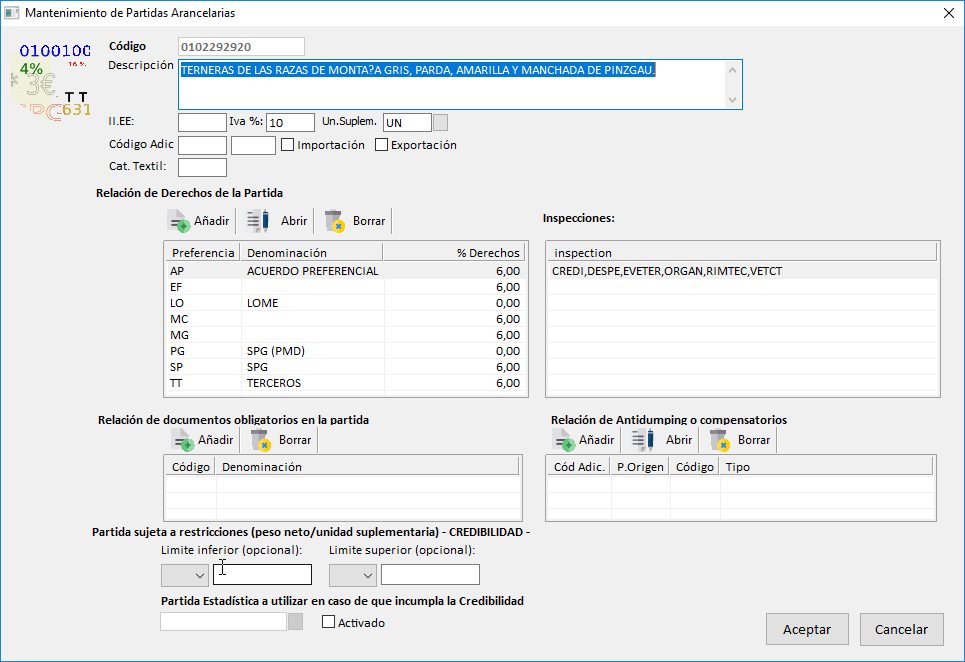Sort by the Preferencia column header
The width and height of the screenshot is (965, 662).
pos(203,253)
